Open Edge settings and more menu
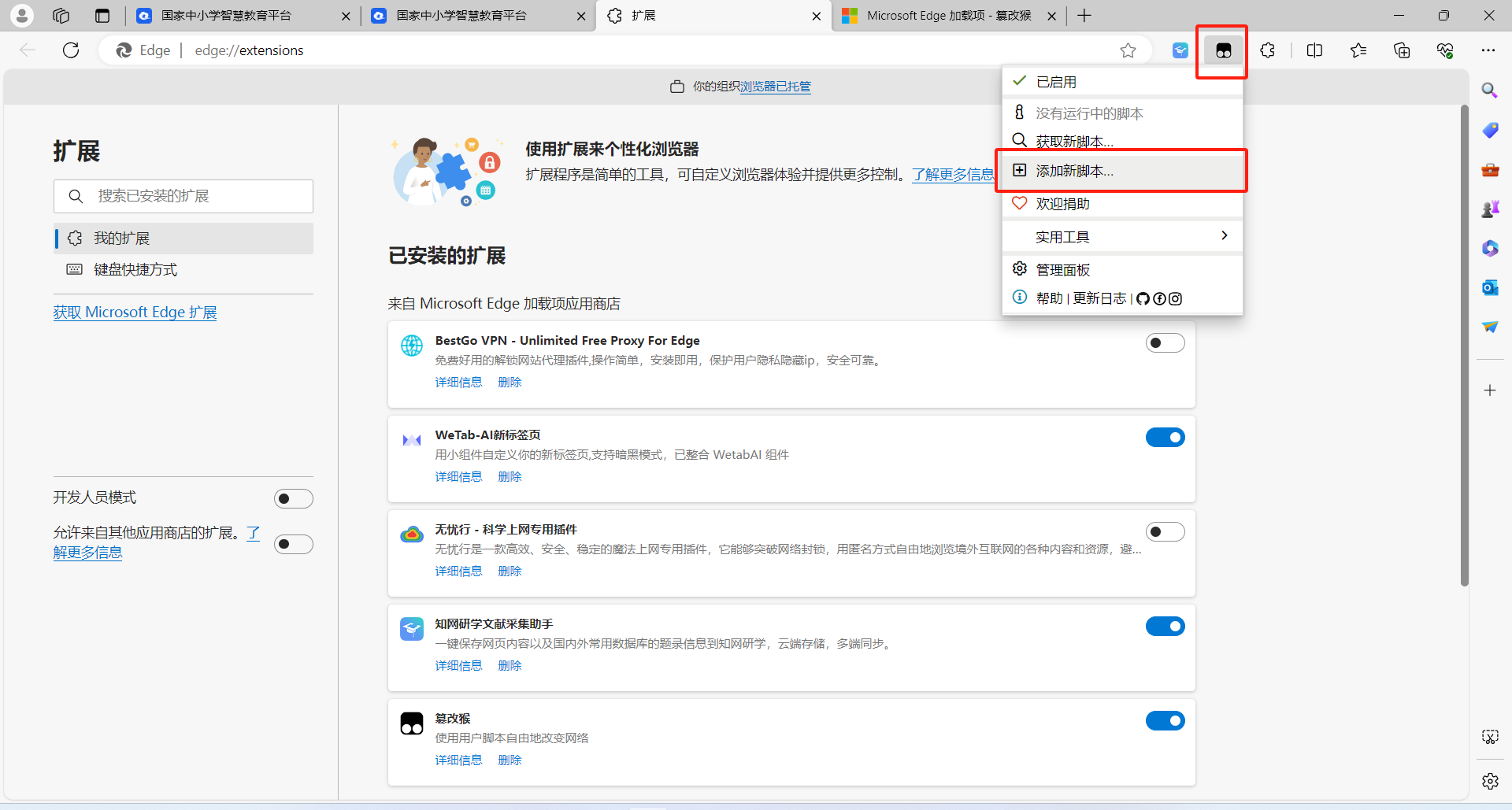Screen dimensions: 1512x810 coord(1488,50)
